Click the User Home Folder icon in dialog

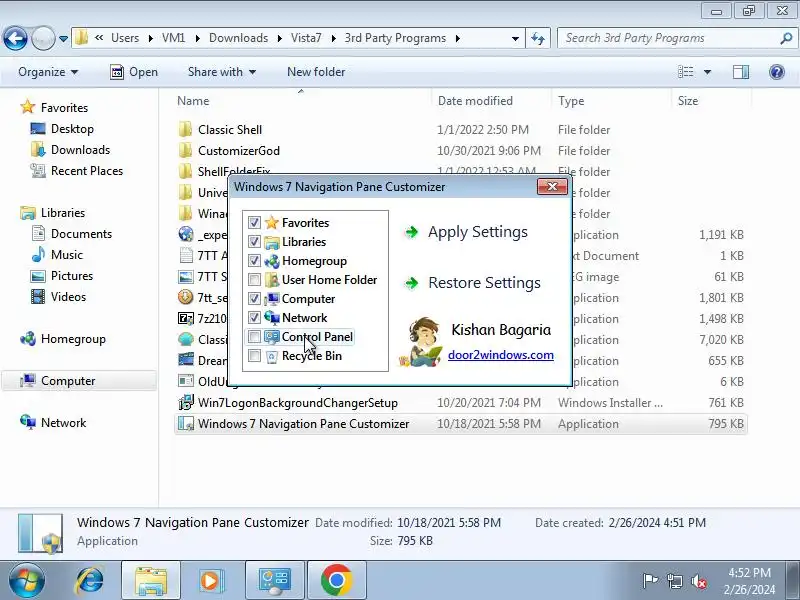(272, 280)
